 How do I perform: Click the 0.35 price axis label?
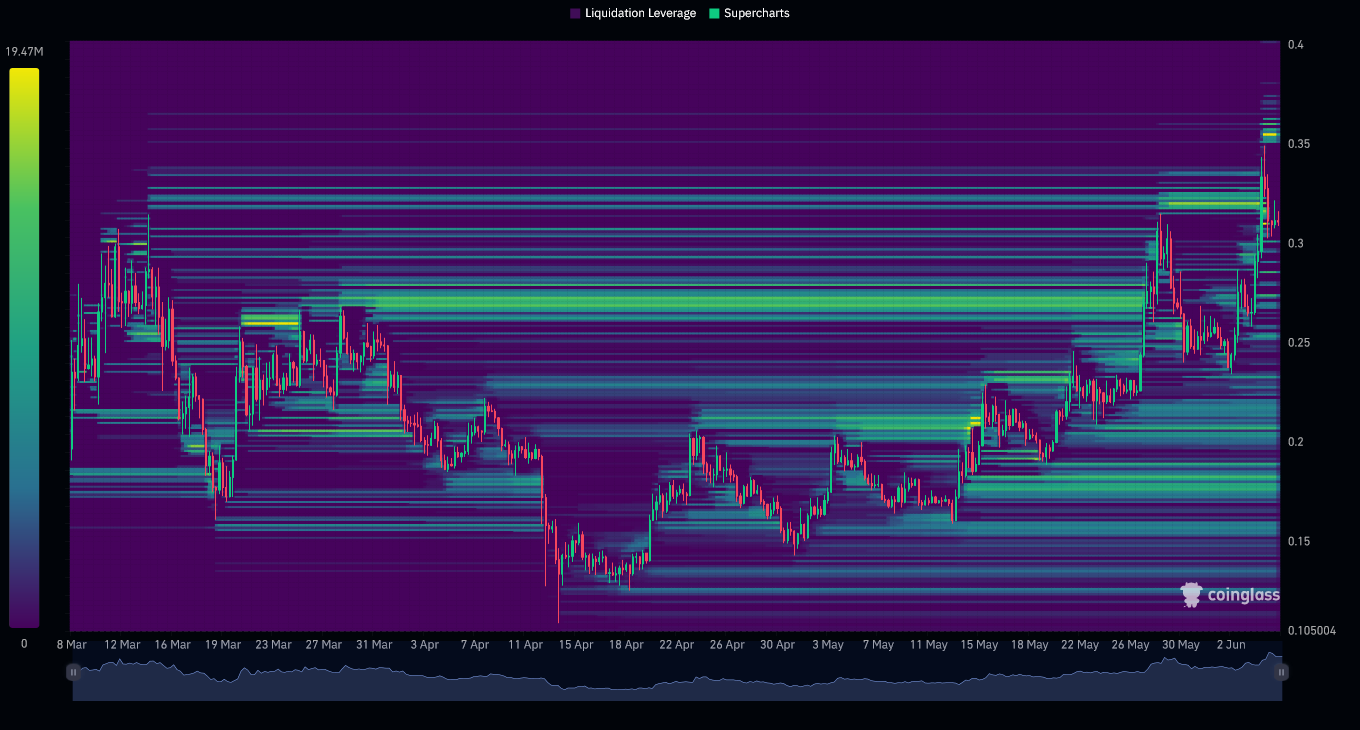click(x=1298, y=144)
